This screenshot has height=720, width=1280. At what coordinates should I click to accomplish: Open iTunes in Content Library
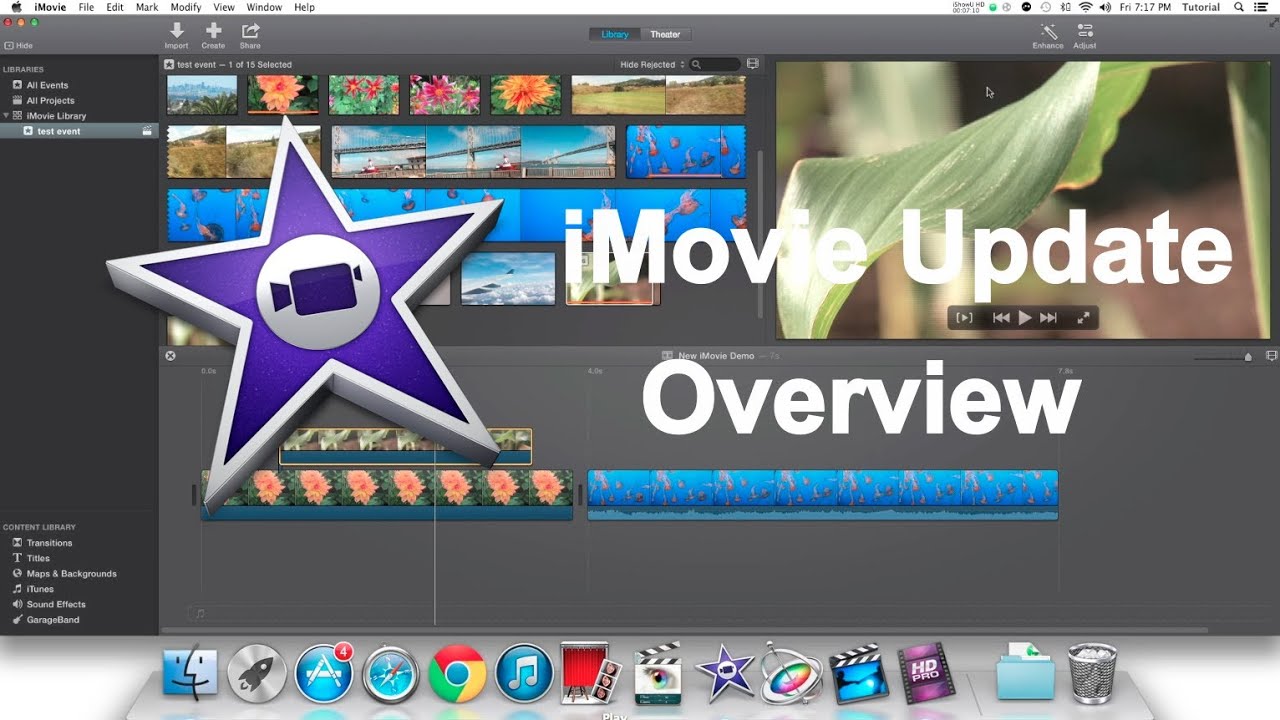40,589
